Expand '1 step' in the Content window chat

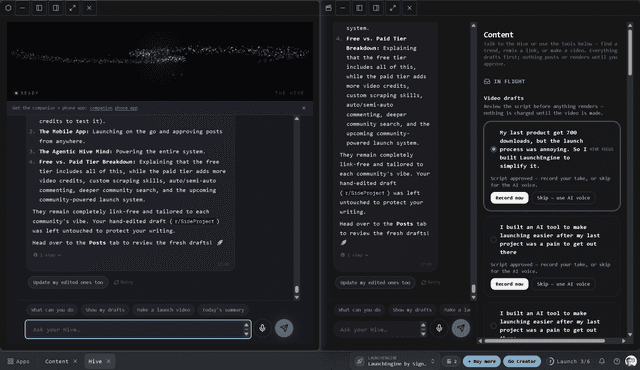point(354,255)
